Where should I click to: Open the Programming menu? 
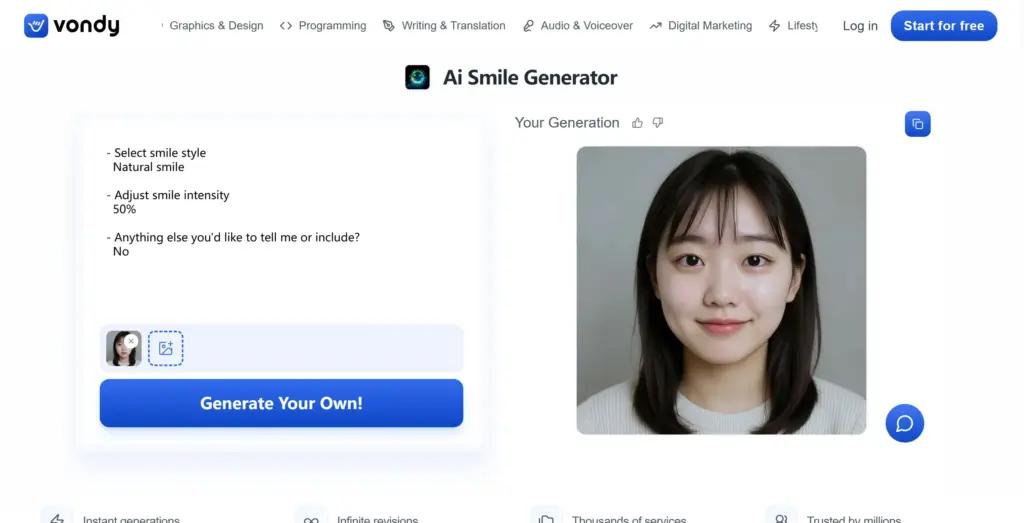(332, 25)
